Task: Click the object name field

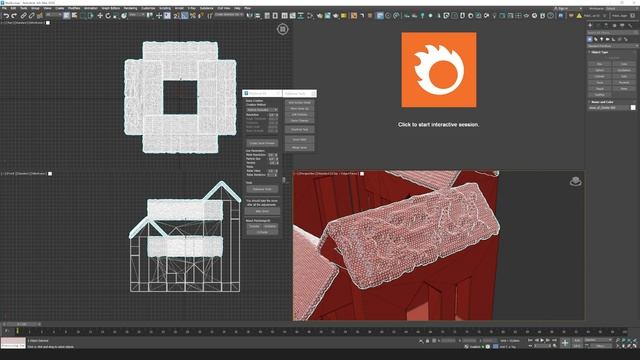Action: [x=608, y=108]
